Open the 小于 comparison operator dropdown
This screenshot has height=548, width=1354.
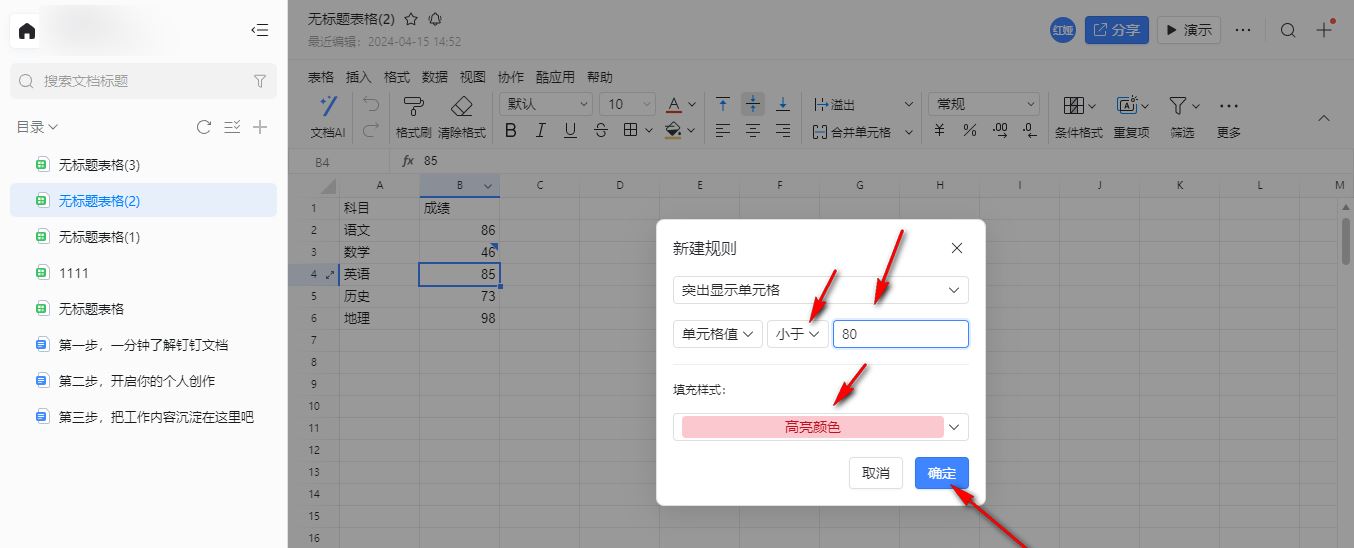(x=798, y=334)
